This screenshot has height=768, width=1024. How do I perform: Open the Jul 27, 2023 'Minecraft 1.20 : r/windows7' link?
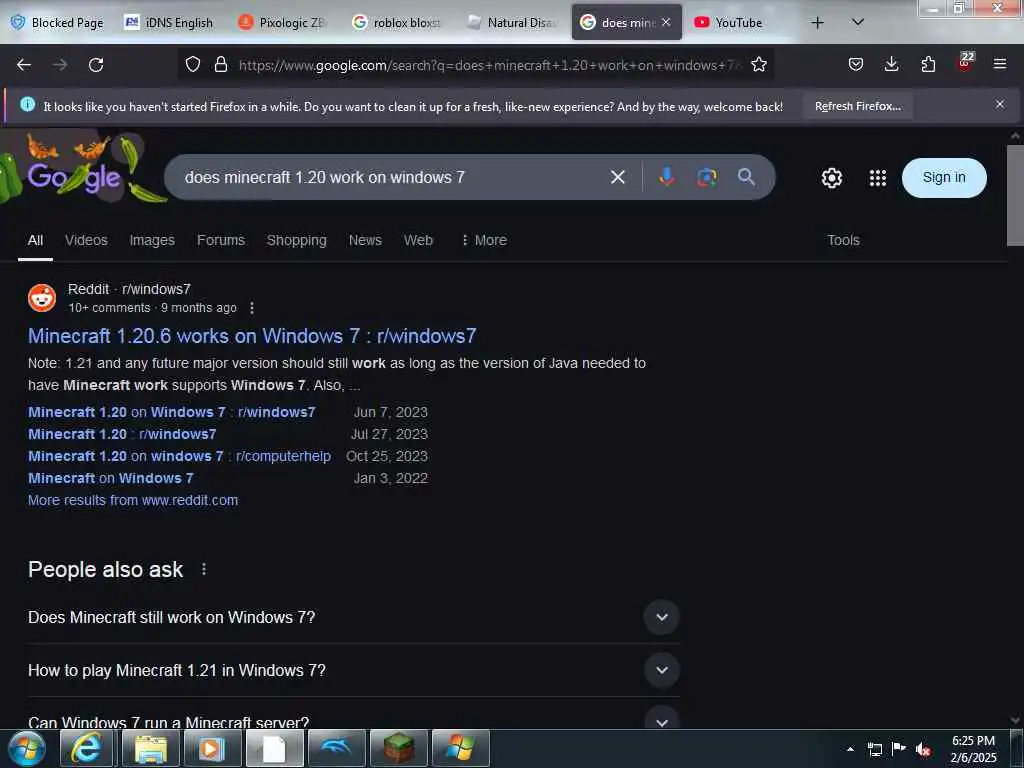(x=122, y=434)
